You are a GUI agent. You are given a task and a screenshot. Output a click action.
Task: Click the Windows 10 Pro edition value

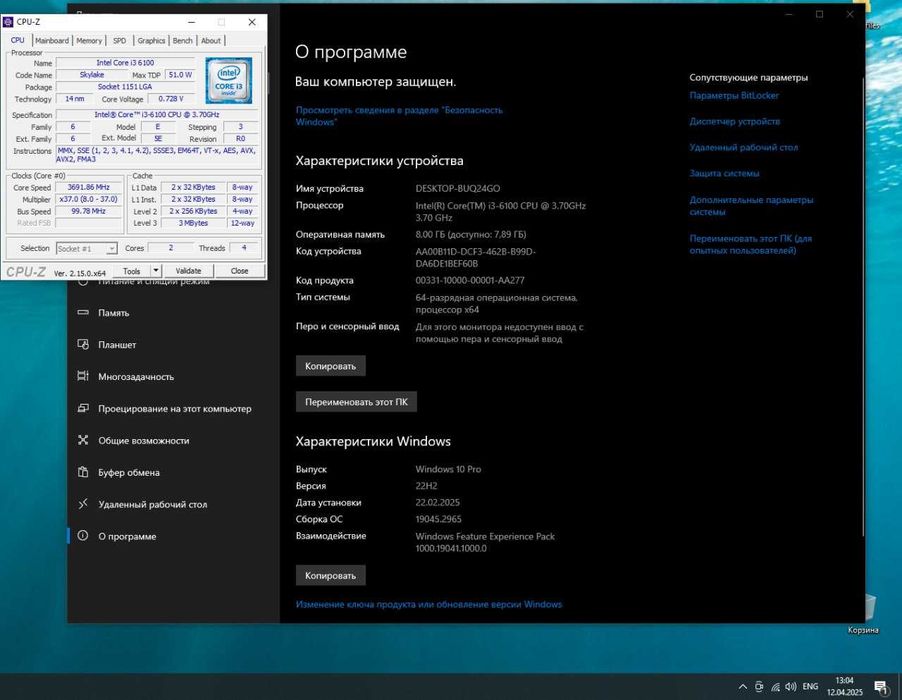click(448, 469)
